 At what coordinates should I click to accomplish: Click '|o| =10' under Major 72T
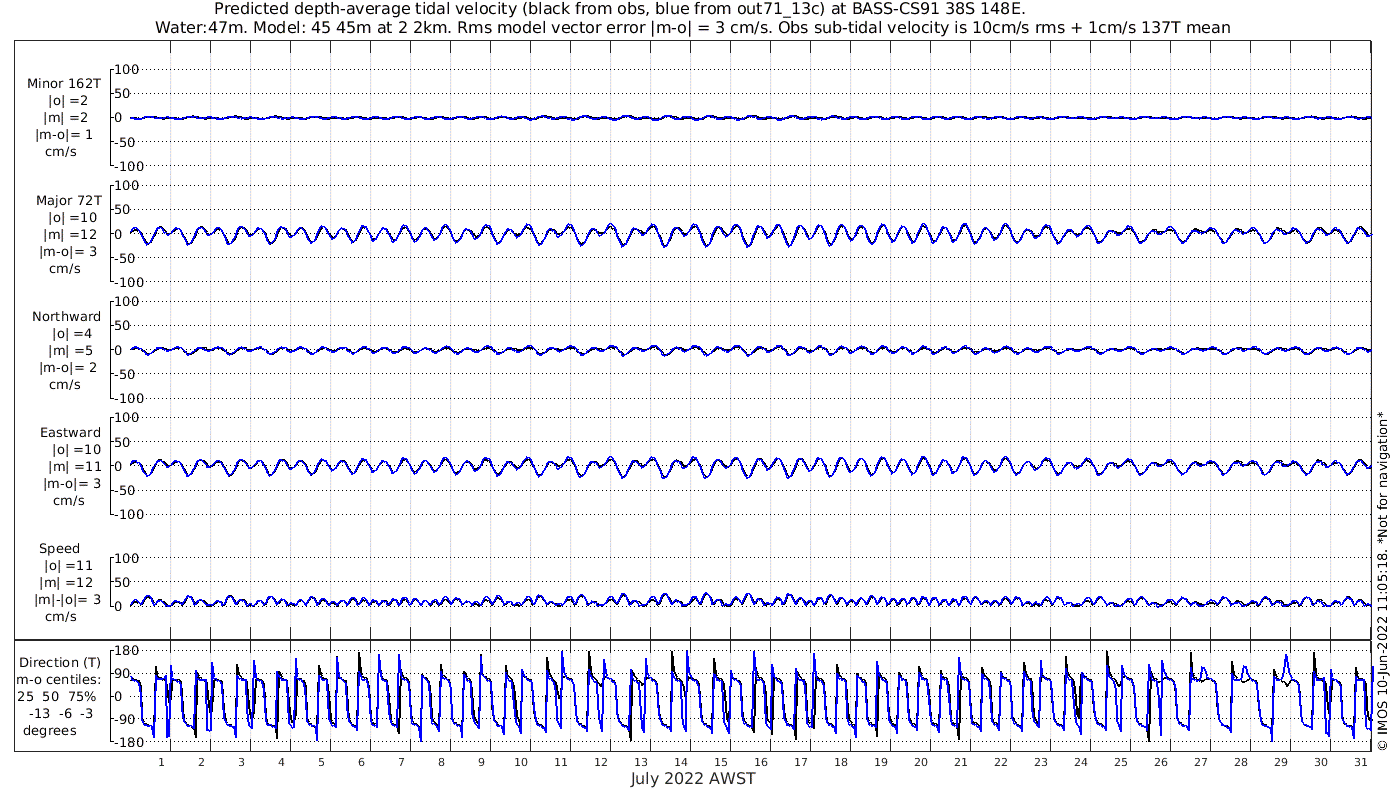(73, 217)
